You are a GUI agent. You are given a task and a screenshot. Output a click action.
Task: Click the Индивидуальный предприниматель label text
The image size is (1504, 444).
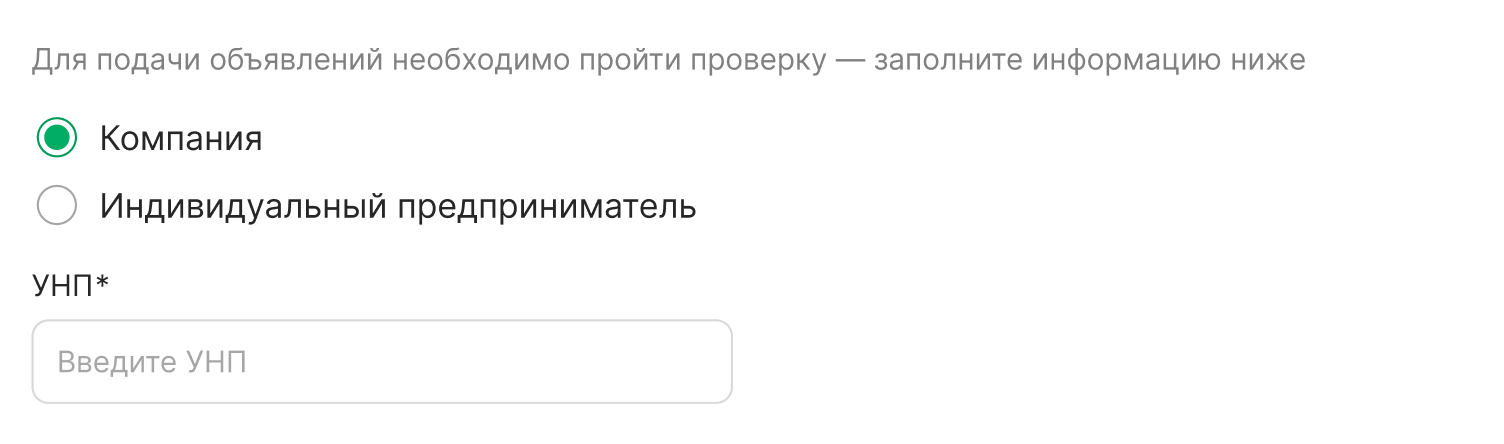[x=398, y=207]
